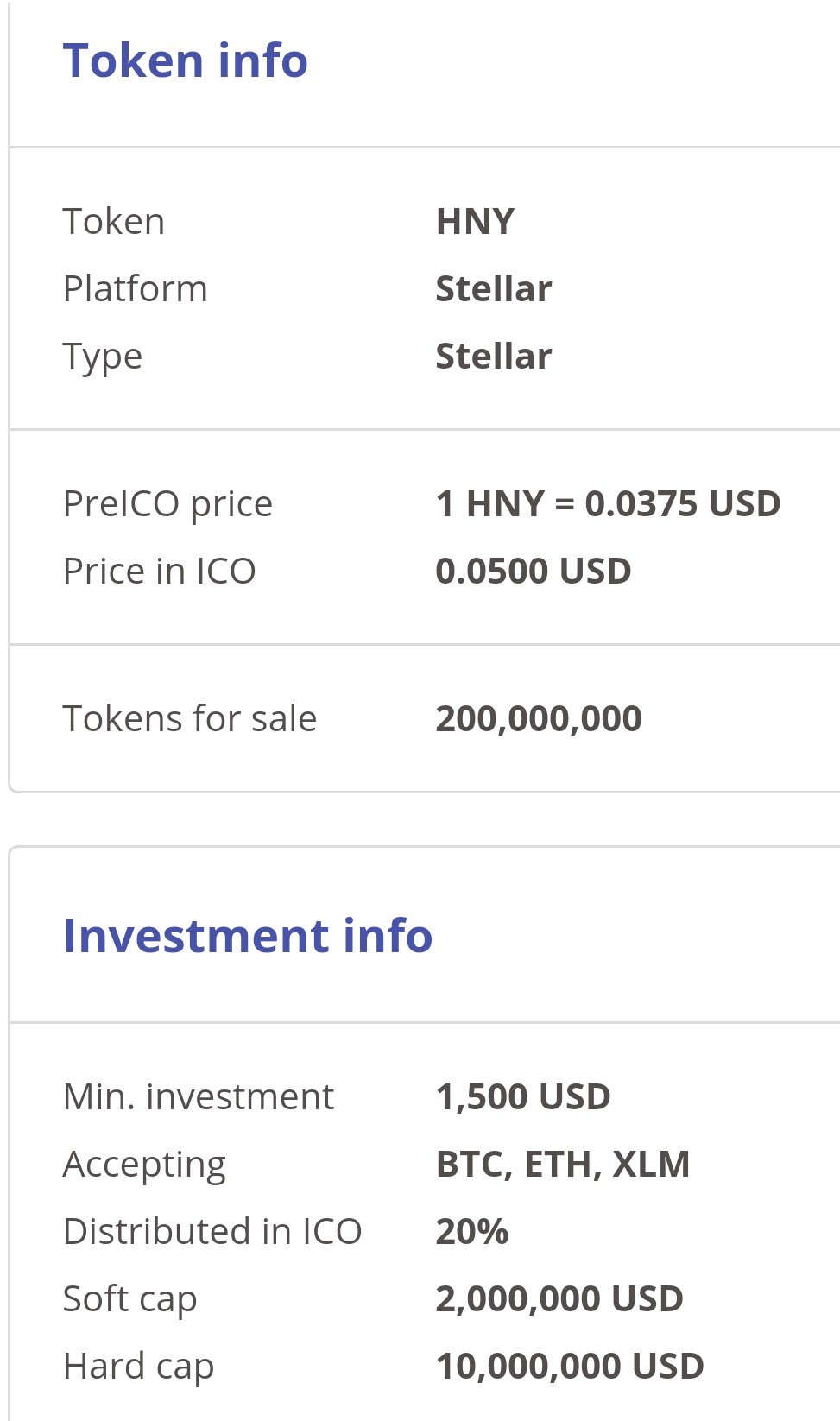
Task: Select the 200,000,000 tokens for sale figure
Action: (x=539, y=719)
